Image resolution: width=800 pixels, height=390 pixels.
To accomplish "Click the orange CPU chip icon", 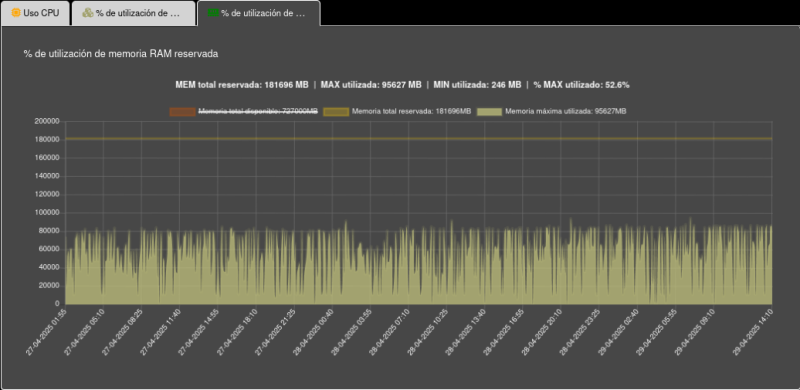I will tap(16, 13).
